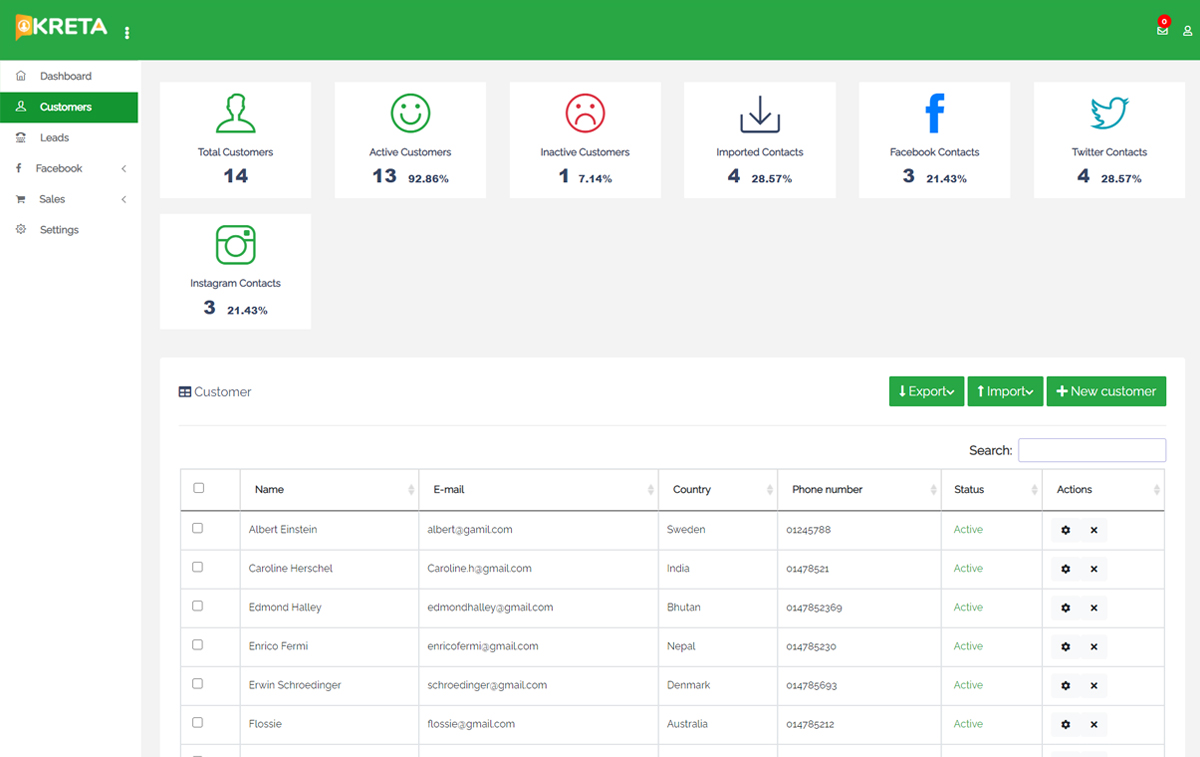This screenshot has height=757, width=1200.
Task: Click the Facebook Contacts icon card
Action: pyautogui.click(x=934, y=114)
